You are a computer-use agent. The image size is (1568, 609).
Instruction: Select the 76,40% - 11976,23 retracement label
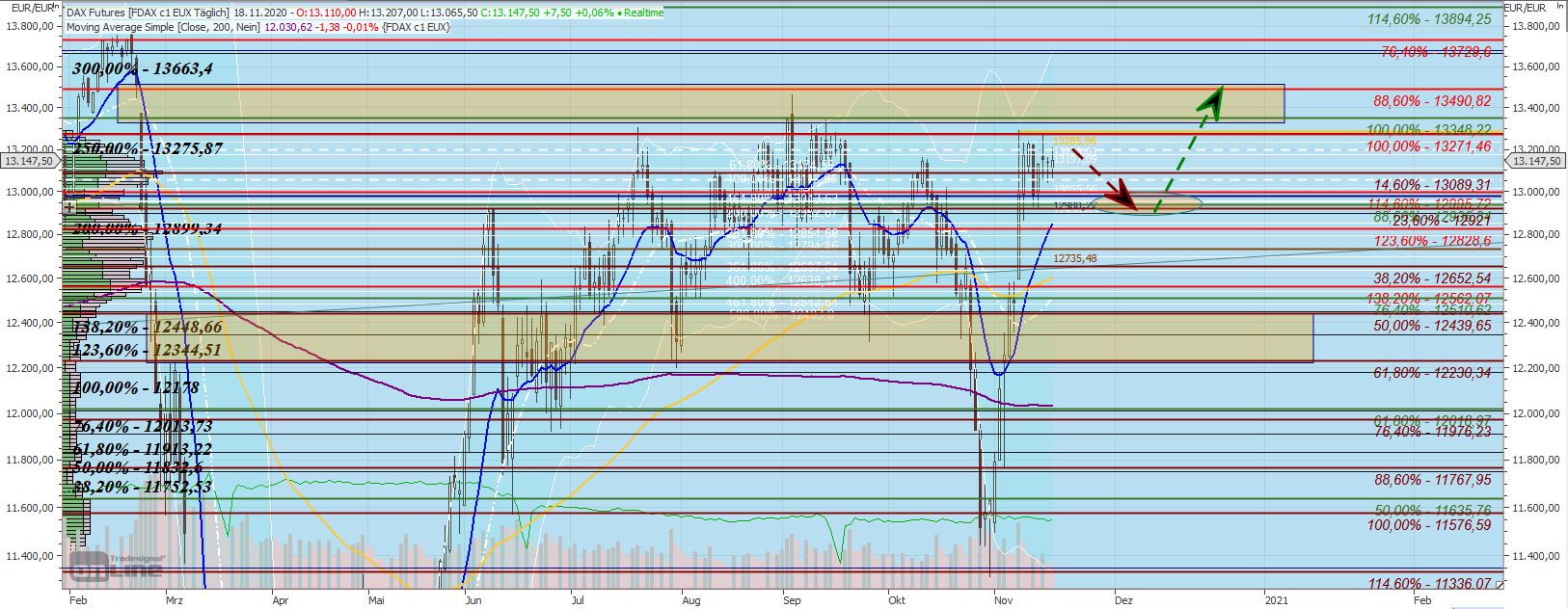tap(1433, 432)
